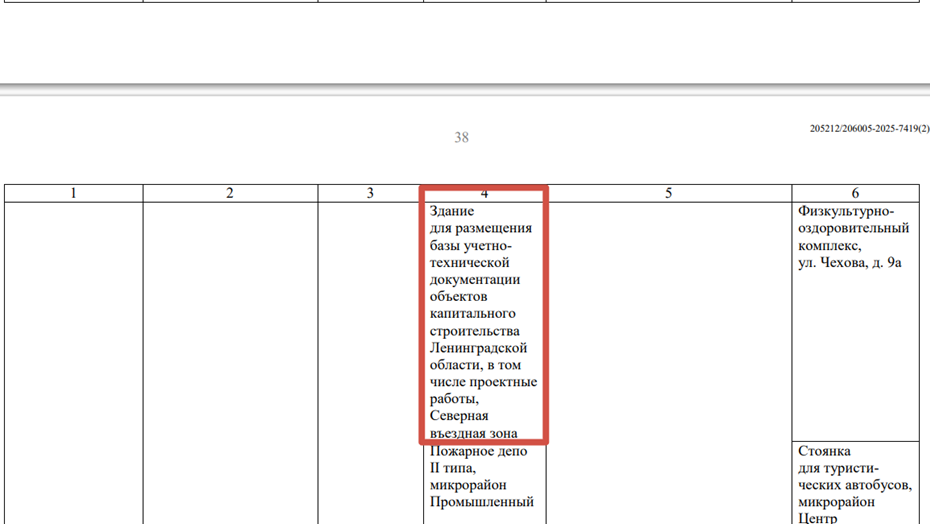Select column header 3
The height and width of the screenshot is (524, 930).
point(370,193)
